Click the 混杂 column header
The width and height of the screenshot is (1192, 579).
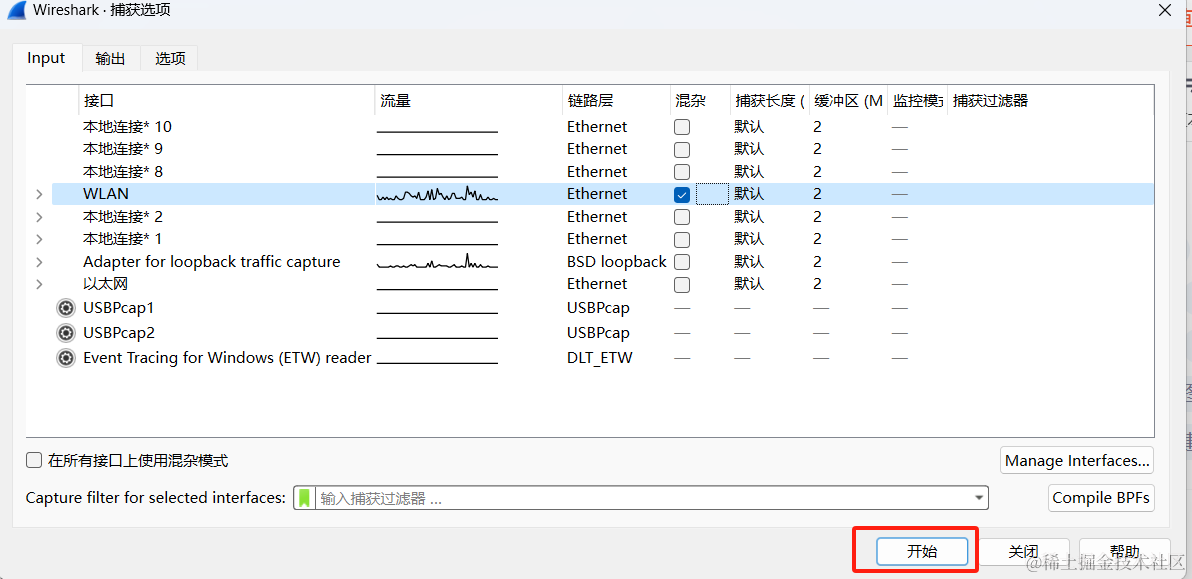[700, 100]
